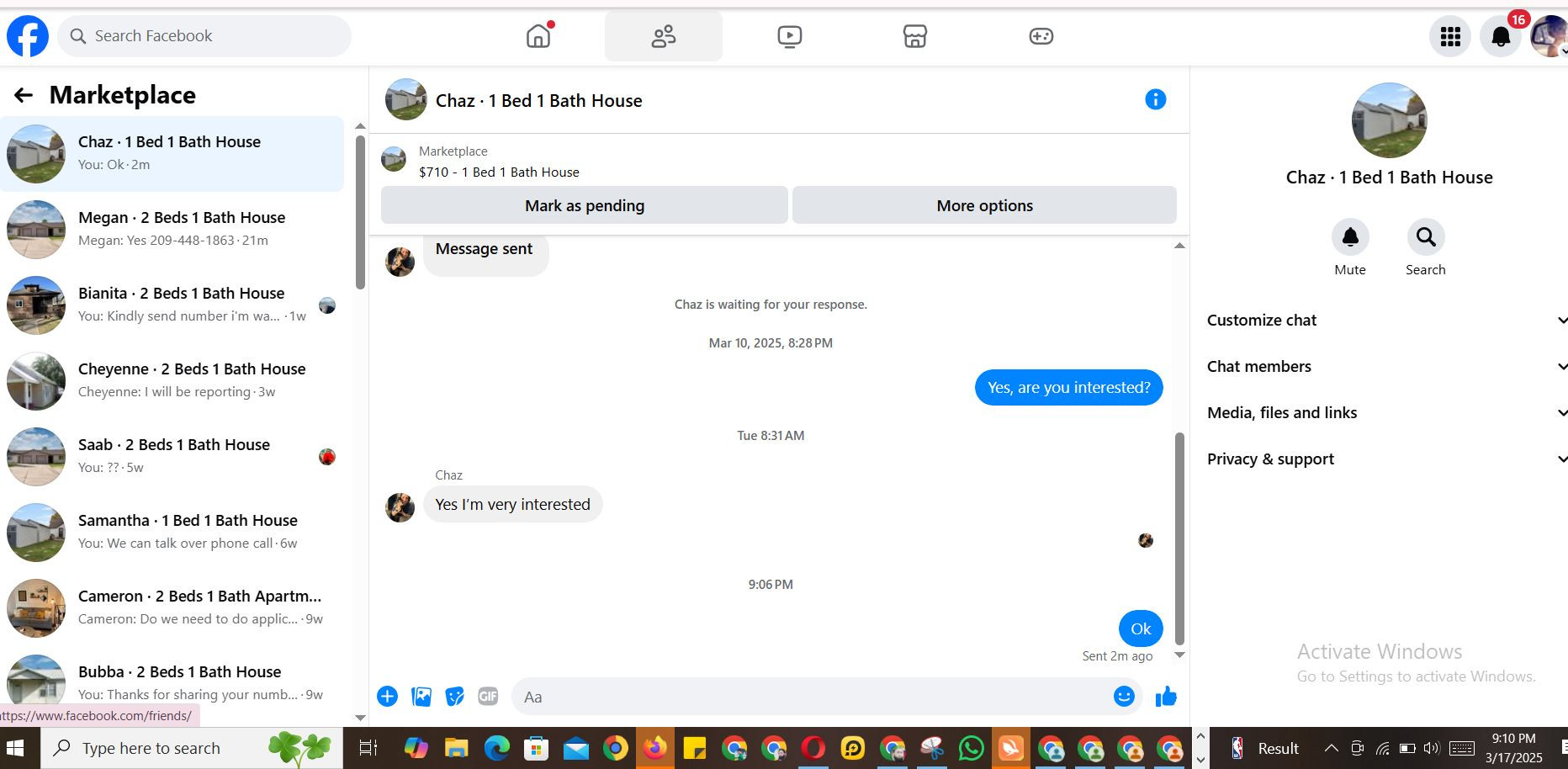Open the Marketplace storefront icon
The height and width of the screenshot is (769, 1568).
click(915, 36)
